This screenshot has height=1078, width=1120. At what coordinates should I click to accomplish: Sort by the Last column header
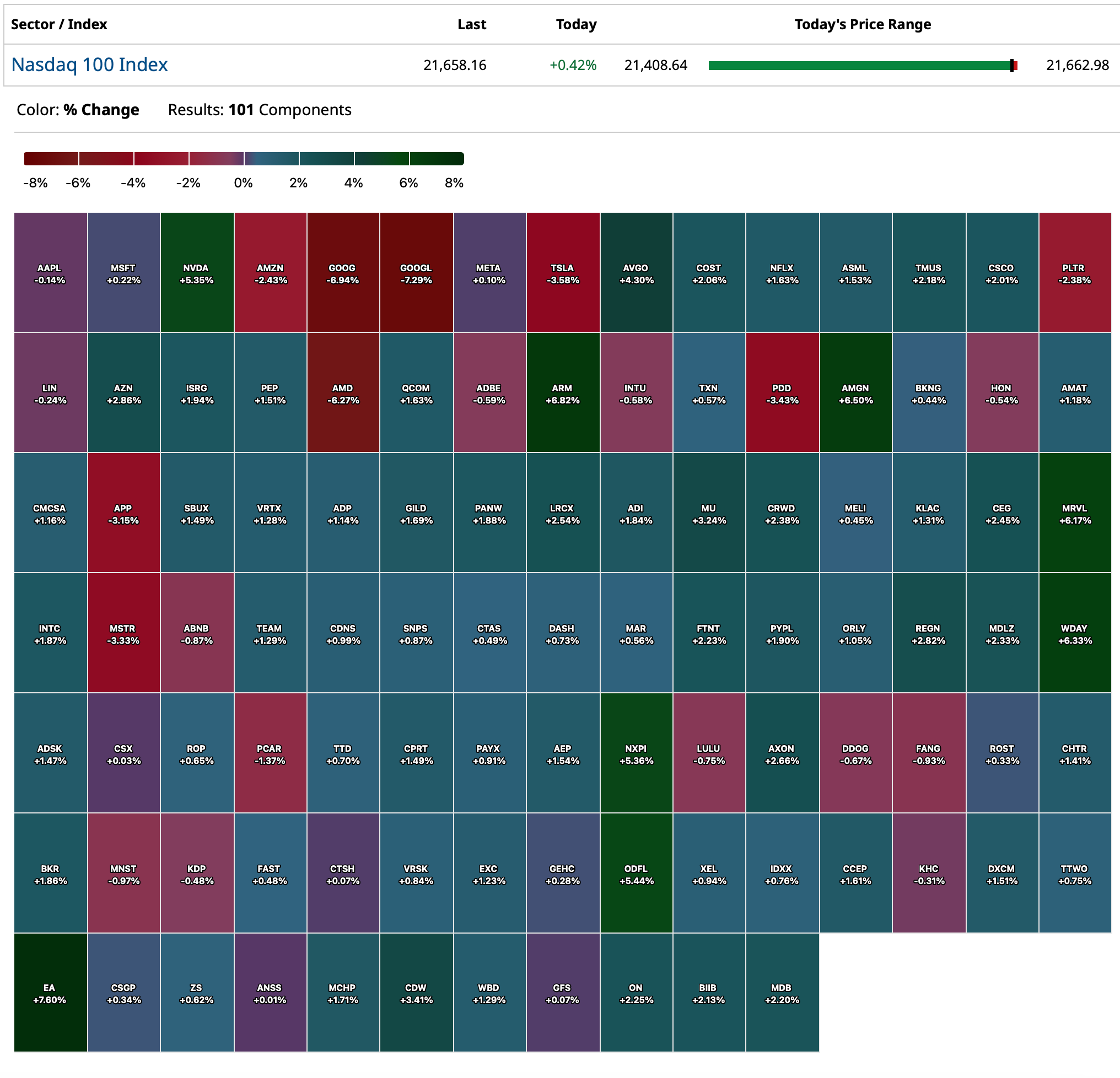[x=471, y=25]
